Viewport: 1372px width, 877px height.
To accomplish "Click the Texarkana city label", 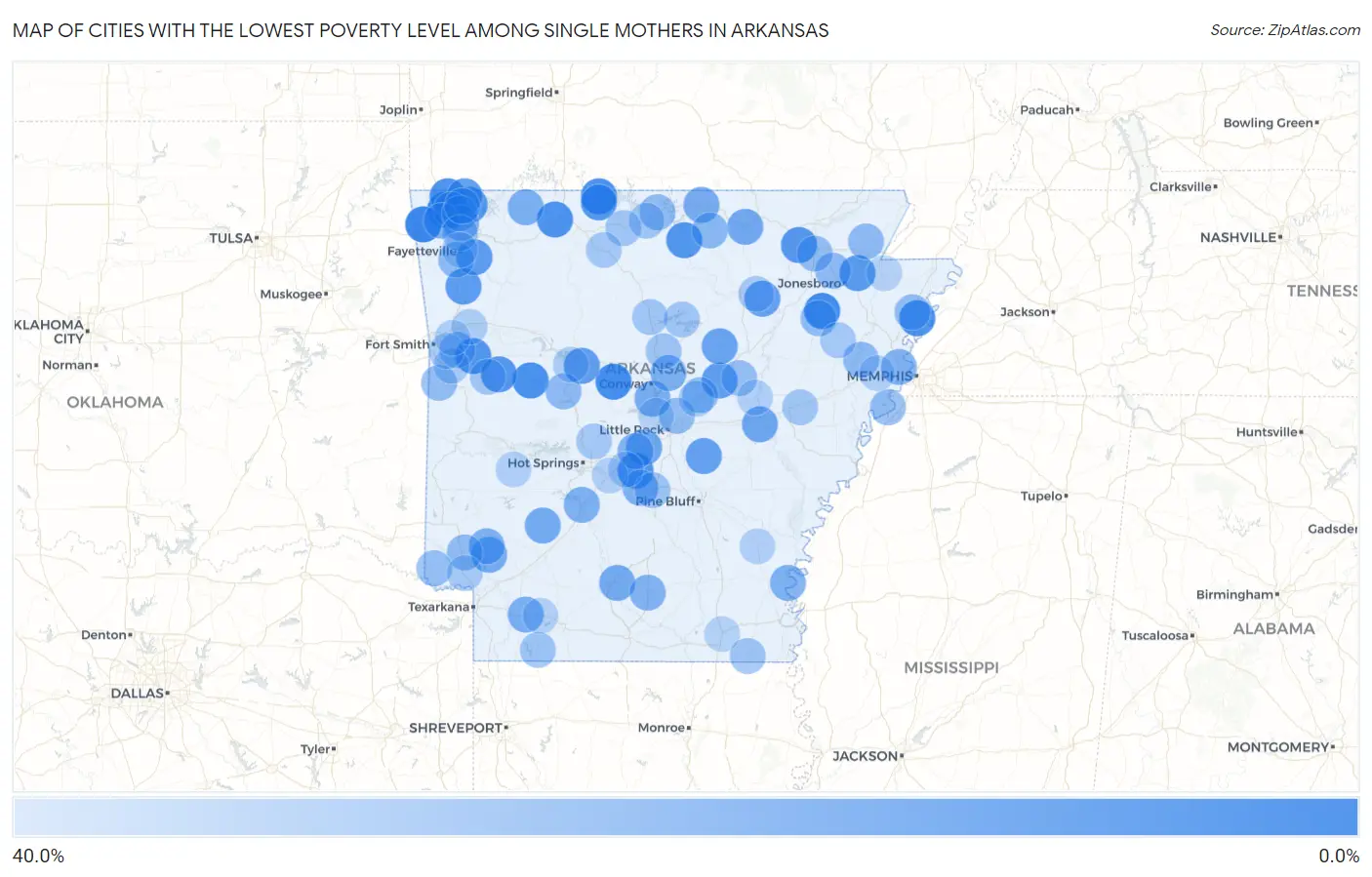I will tap(438, 607).
